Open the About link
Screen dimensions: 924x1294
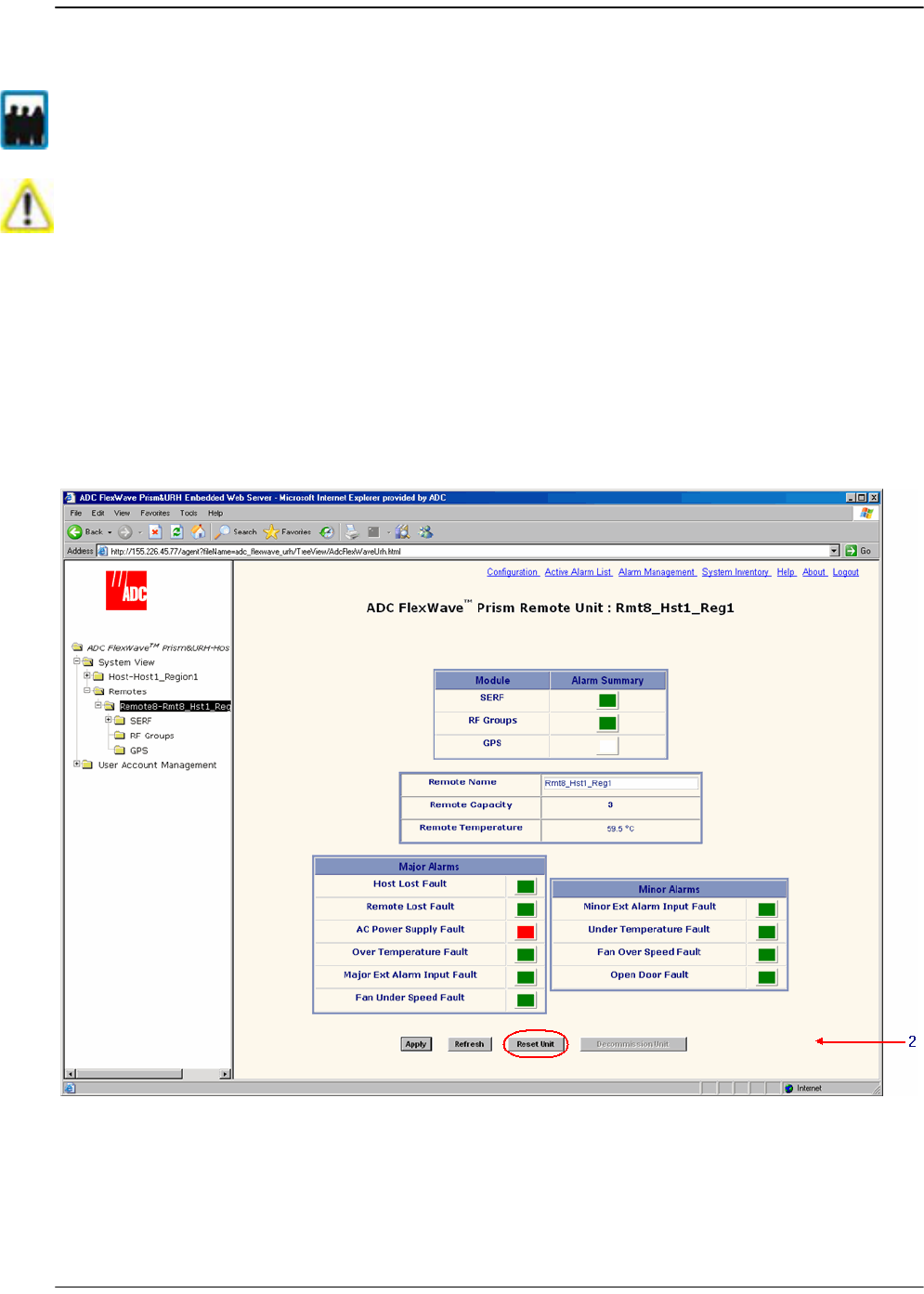pyautogui.click(x=814, y=572)
